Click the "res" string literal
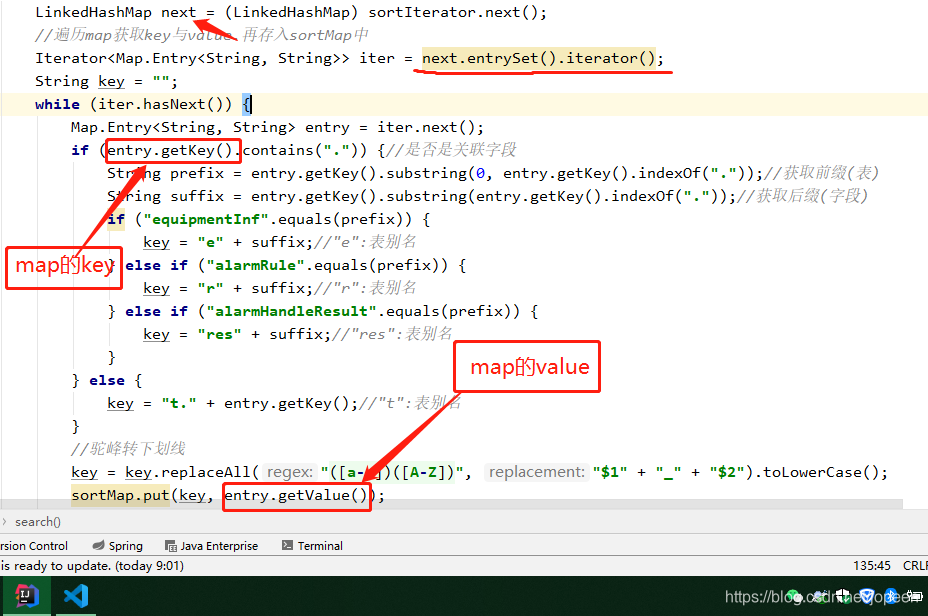This screenshot has height=616, width=928. 220,335
